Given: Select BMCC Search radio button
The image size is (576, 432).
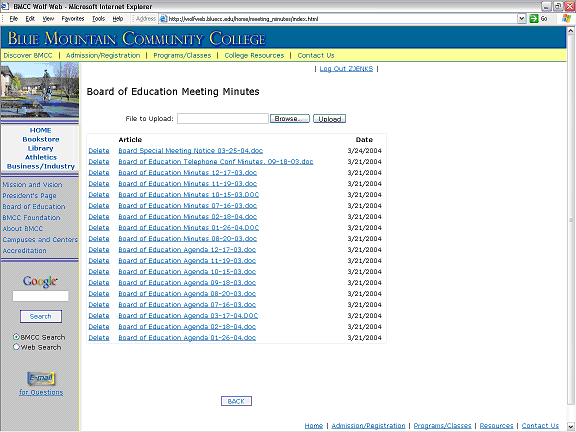Looking at the screenshot, I should click(x=16, y=337).
